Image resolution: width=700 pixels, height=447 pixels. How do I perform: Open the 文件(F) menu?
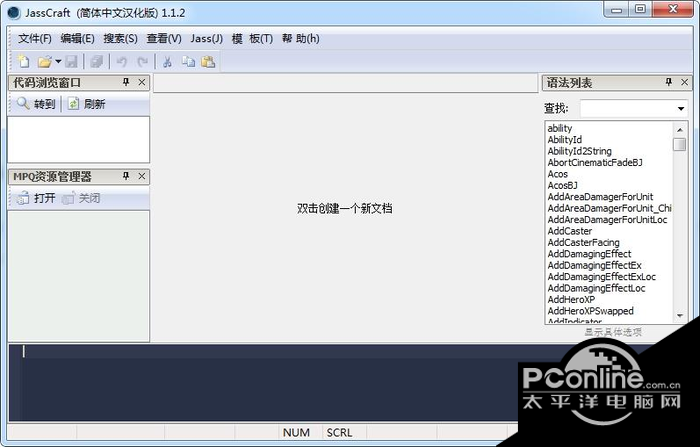click(x=35, y=39)
